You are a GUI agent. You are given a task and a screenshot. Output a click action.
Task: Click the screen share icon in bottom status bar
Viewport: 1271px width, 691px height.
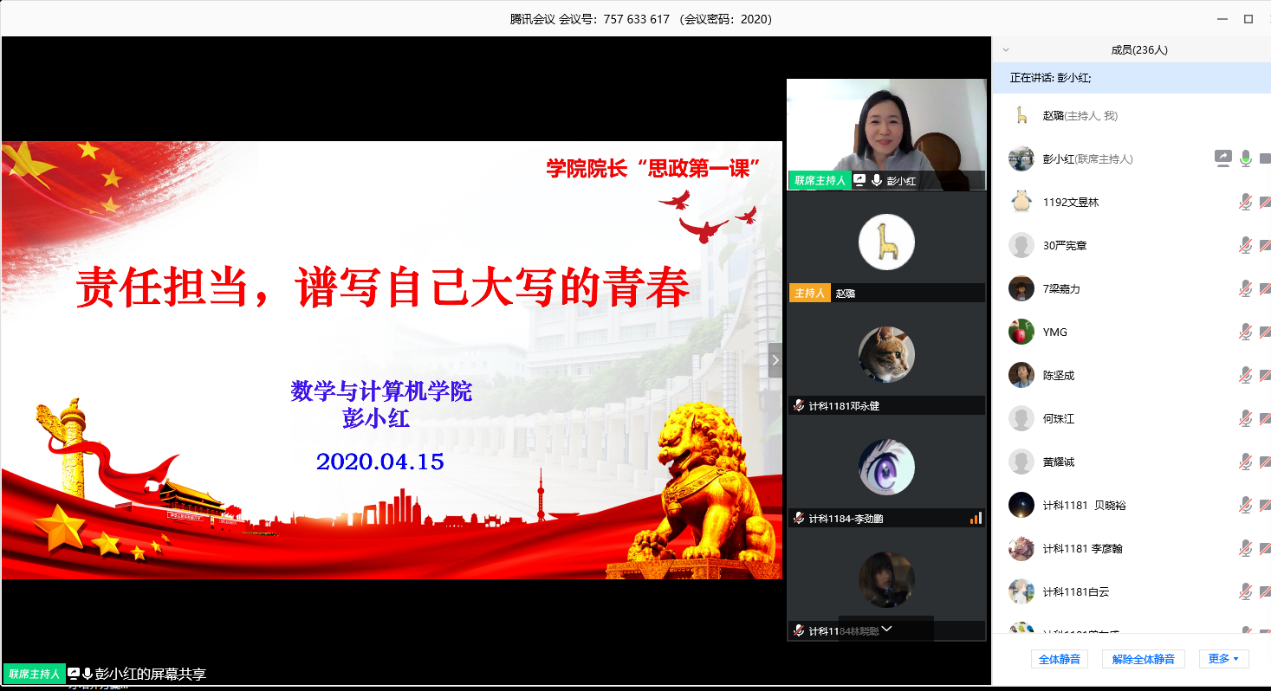[x=74, y=675]
